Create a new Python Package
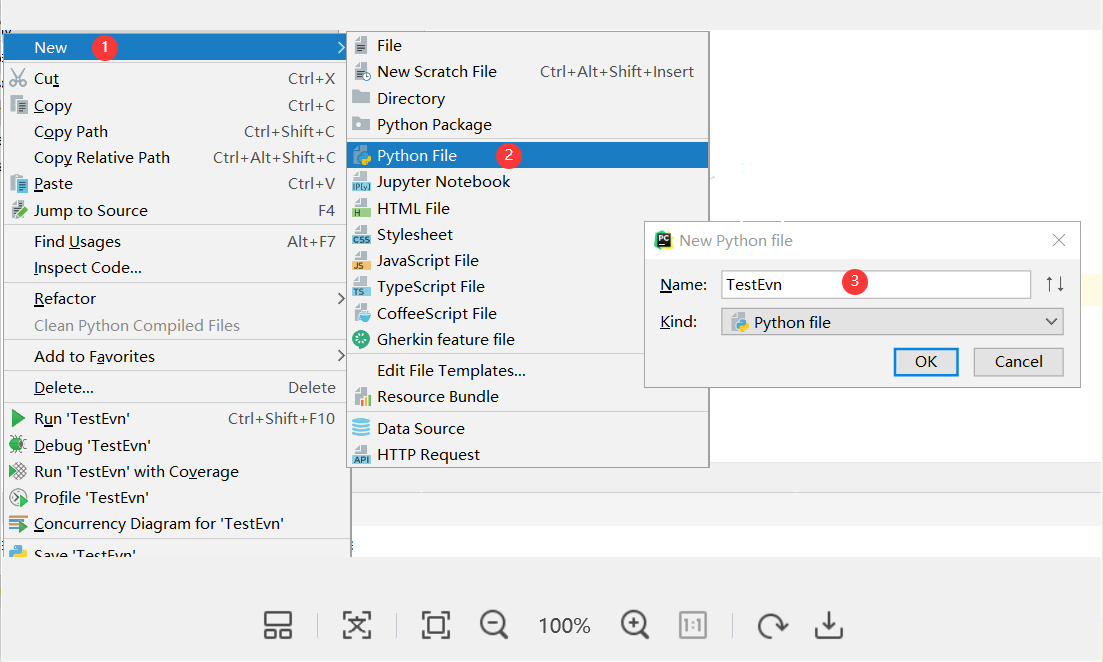Image resolution: width=1103 pixels, height=662 pixels. click(432, 124)
